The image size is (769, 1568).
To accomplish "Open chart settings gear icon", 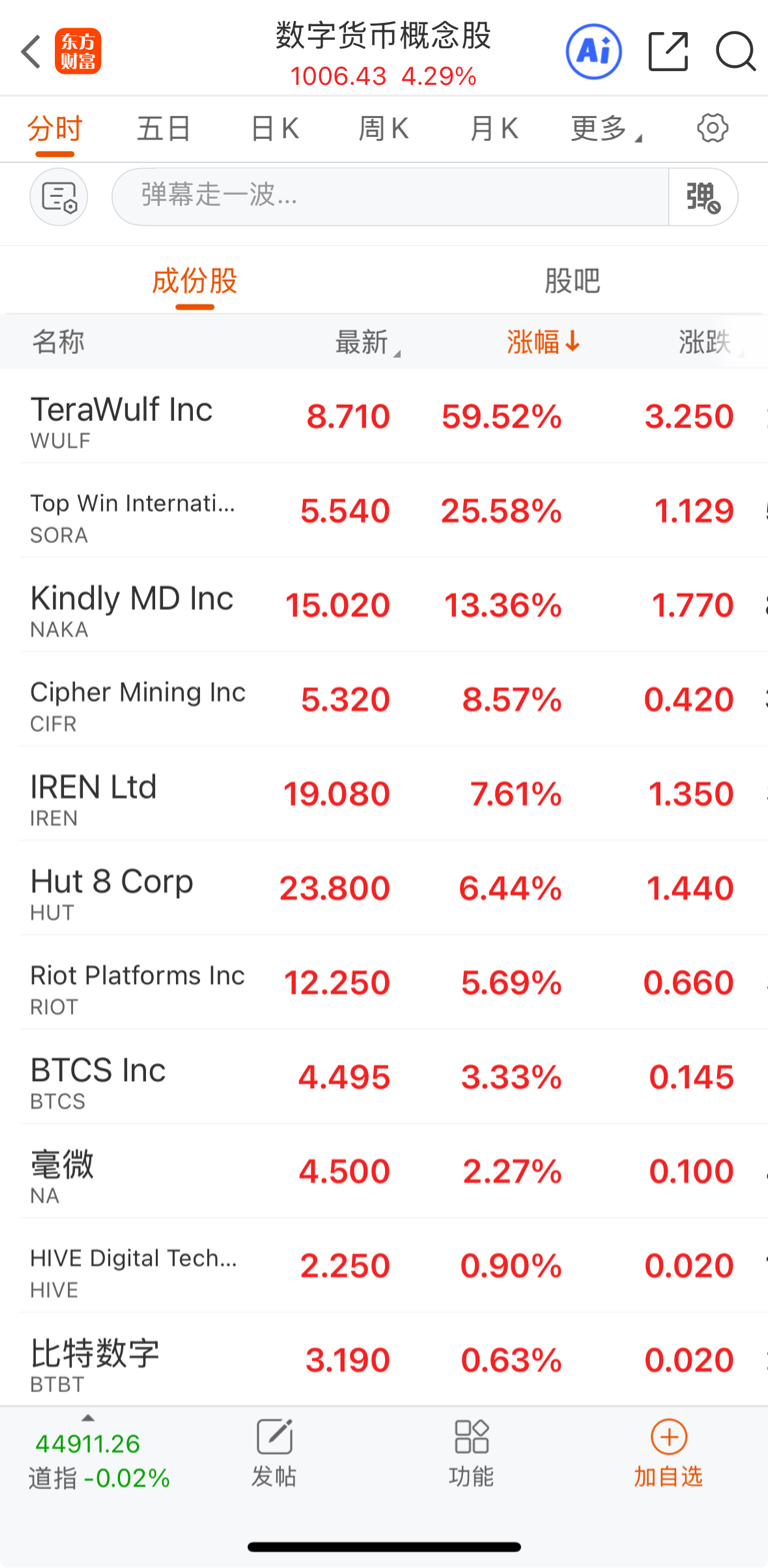I will (x=713, y=128).
